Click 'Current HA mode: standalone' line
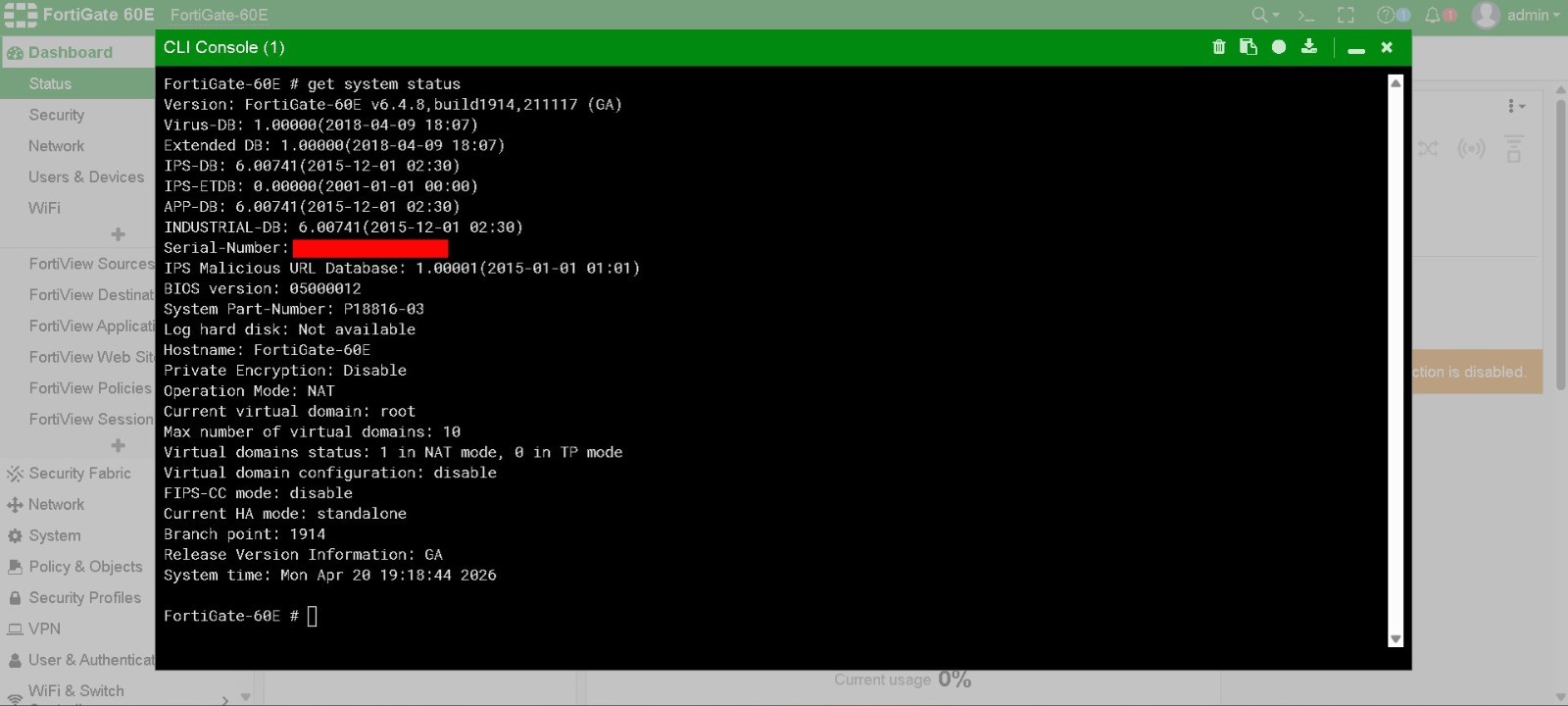The height and width of the screenshot is (706, 1568). [284, 514]
